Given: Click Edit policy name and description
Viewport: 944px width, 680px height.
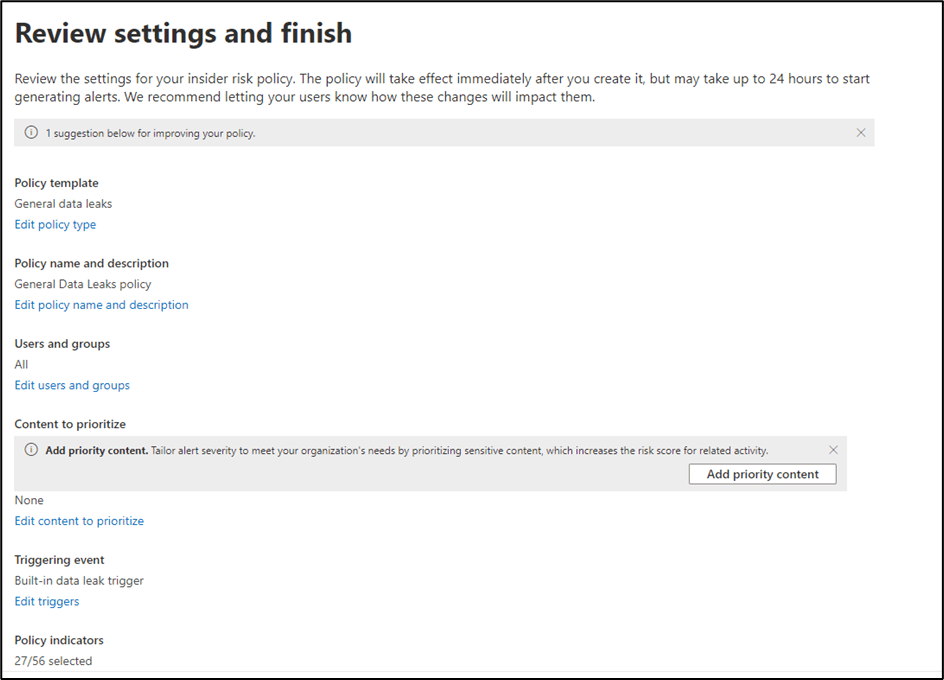Looking at the screenshot, I should 101,305.
